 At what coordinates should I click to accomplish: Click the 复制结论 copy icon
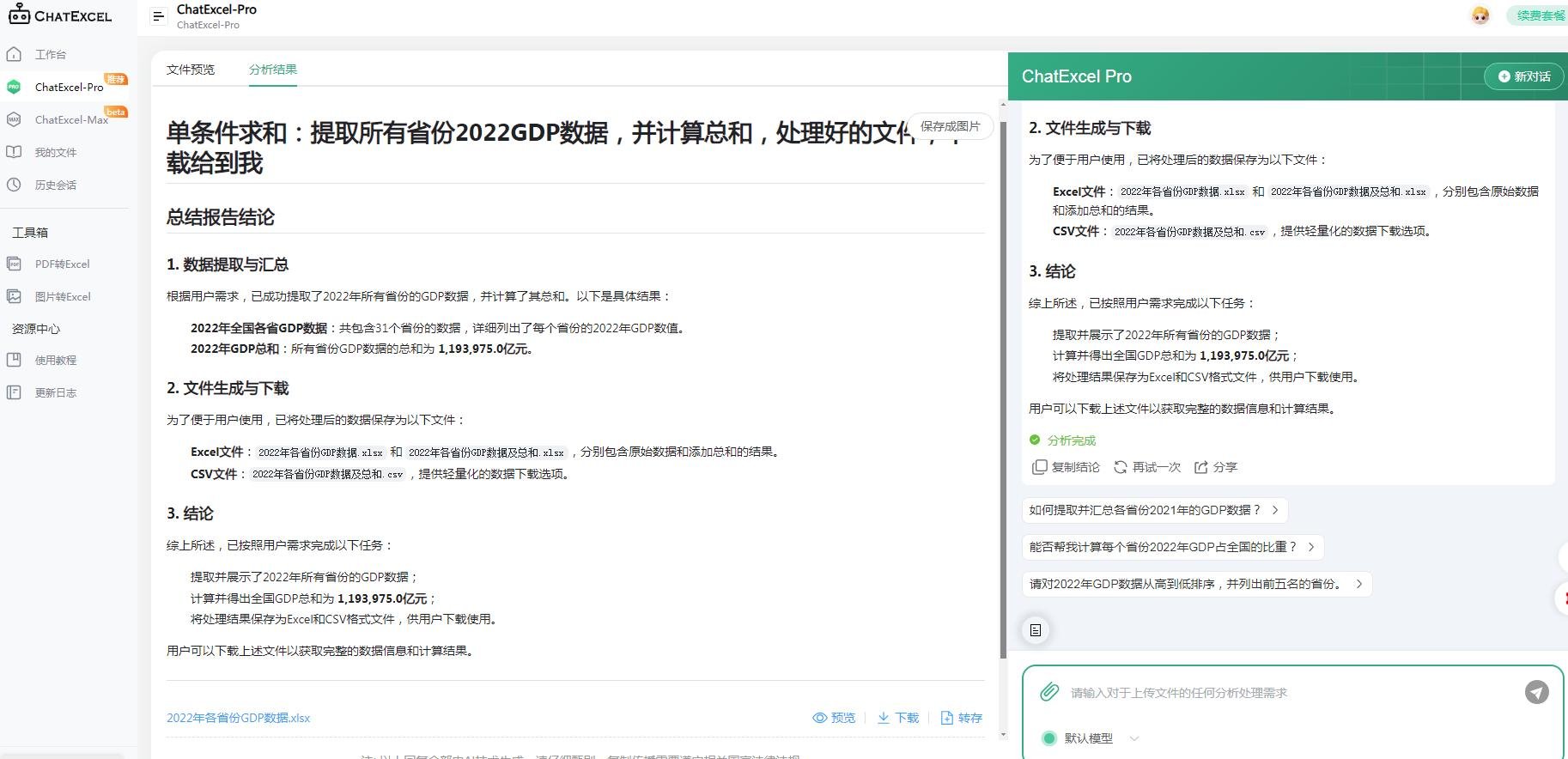pyautogui.click(x=1039, y=467)
